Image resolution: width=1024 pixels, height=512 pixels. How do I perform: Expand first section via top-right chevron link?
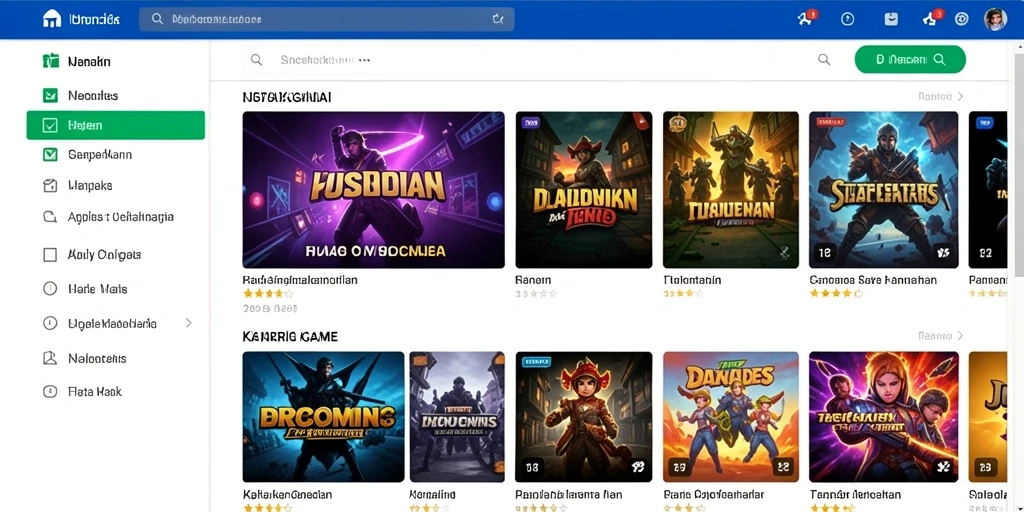(x=941, y=96)
